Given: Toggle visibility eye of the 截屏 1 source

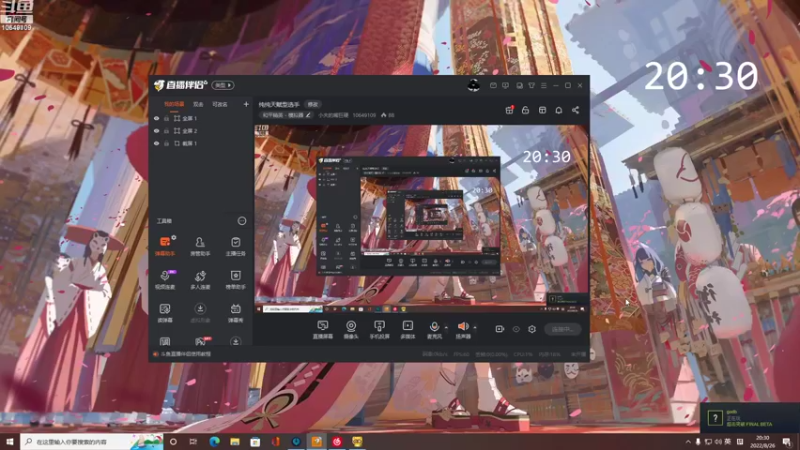Looking at the screenshot, I should pos(157,144).
